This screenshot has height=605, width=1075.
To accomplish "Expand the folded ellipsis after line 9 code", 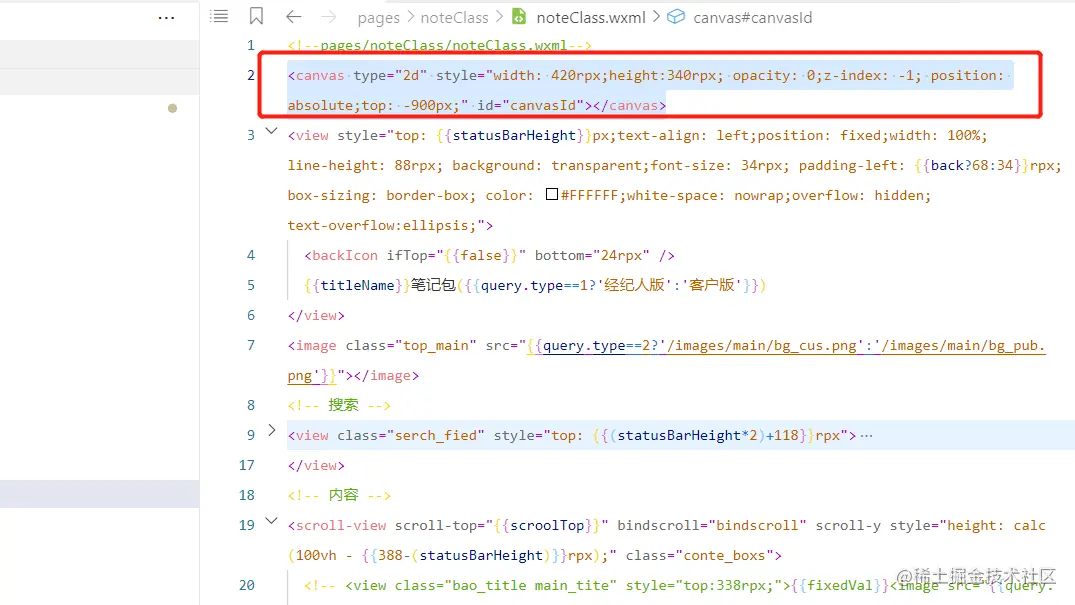I will point(867,436).
